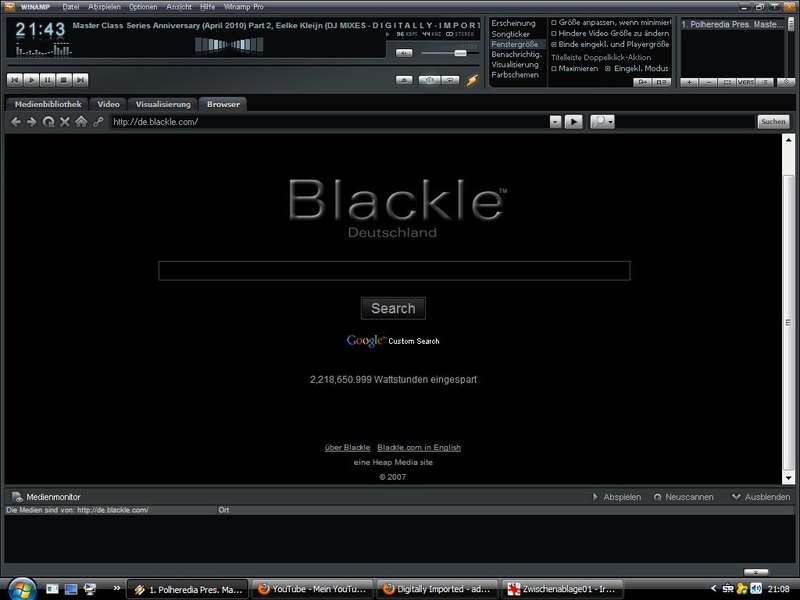Click Neuscannen in the Medienmonitor bar
The image size is (800, 600).
click(x=684, y=497)
